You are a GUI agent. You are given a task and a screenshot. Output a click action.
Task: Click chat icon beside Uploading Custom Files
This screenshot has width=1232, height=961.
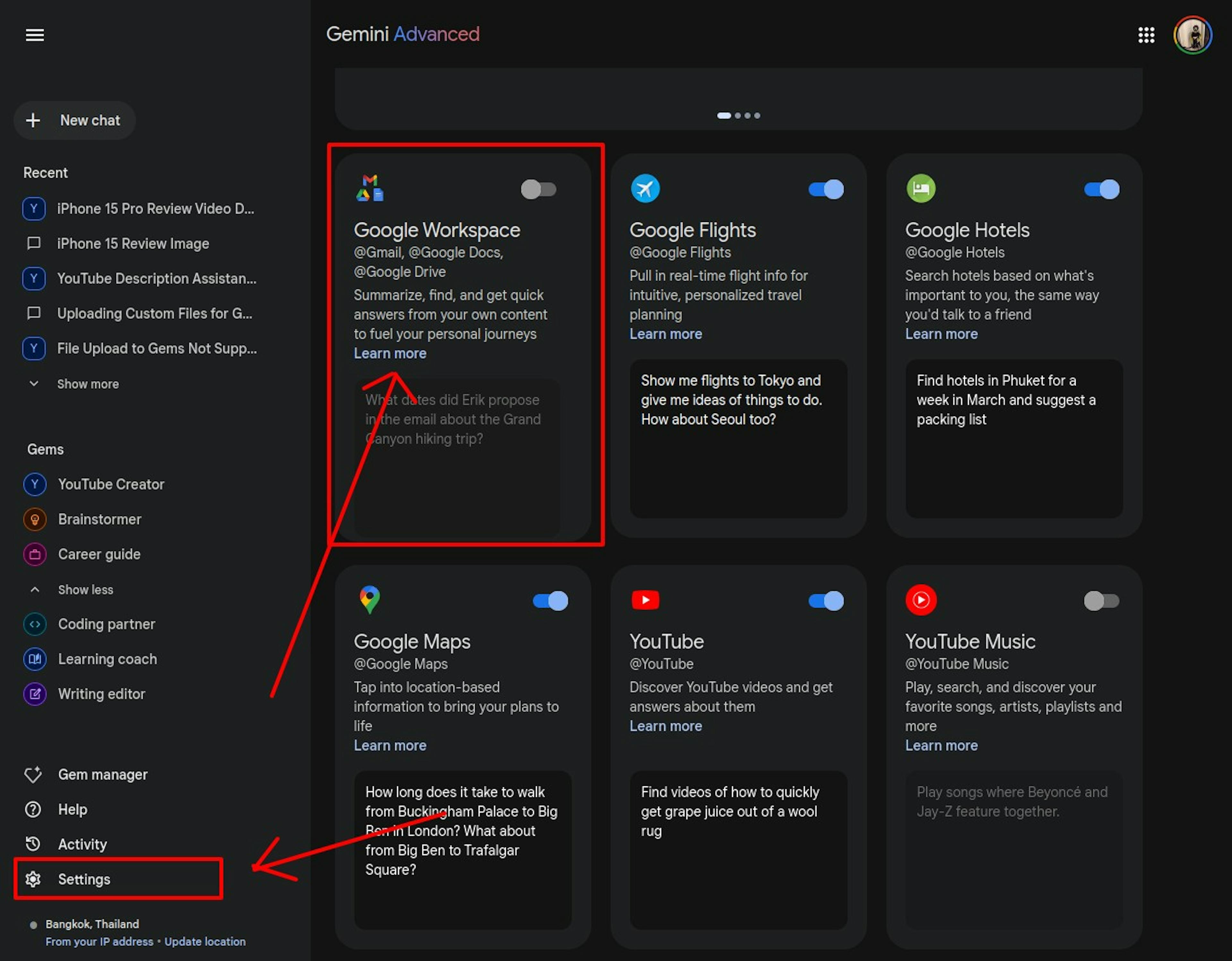click(34, 313)
